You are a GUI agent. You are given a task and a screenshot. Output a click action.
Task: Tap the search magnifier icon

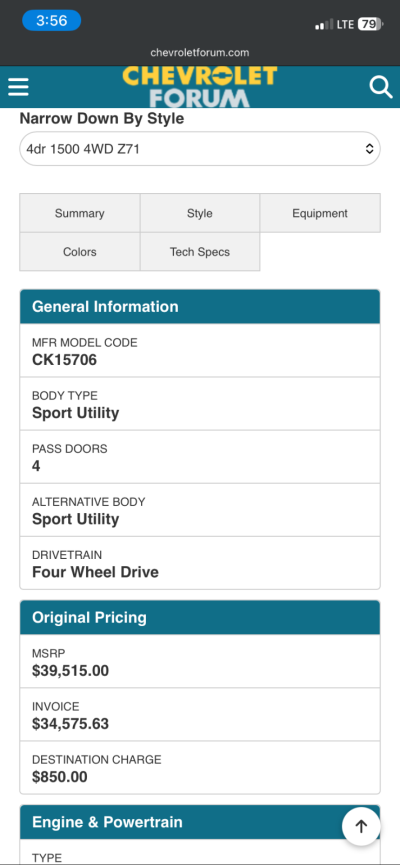point(381,87)
